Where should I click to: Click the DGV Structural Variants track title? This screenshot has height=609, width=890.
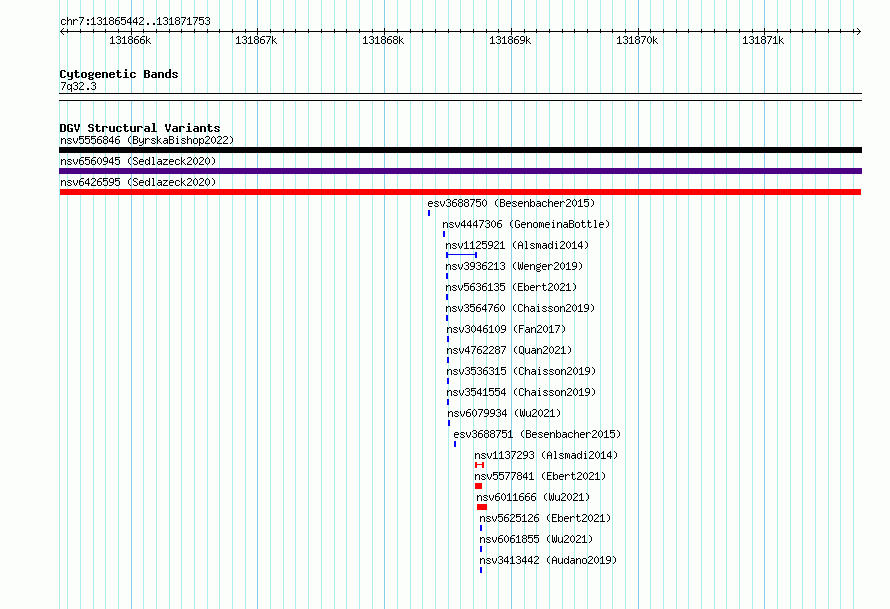140,128
